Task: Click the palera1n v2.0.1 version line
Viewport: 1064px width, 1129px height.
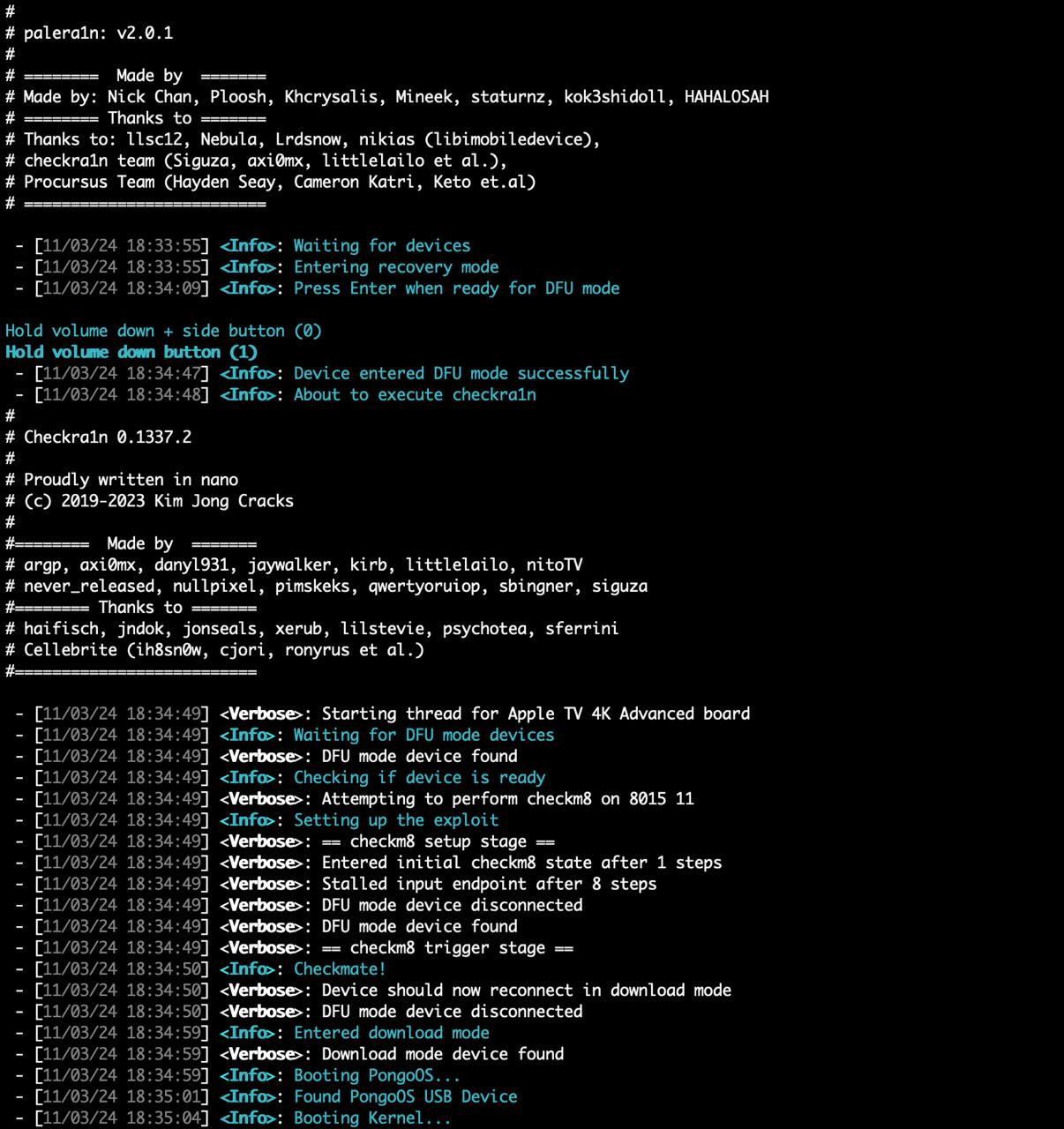Action: pos(98,34)
